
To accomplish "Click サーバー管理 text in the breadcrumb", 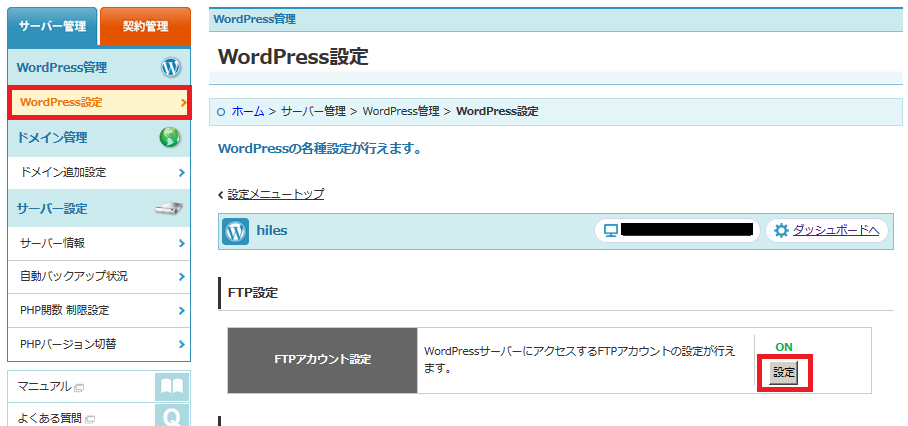I will pyautogui.click(x=313, y=111).
